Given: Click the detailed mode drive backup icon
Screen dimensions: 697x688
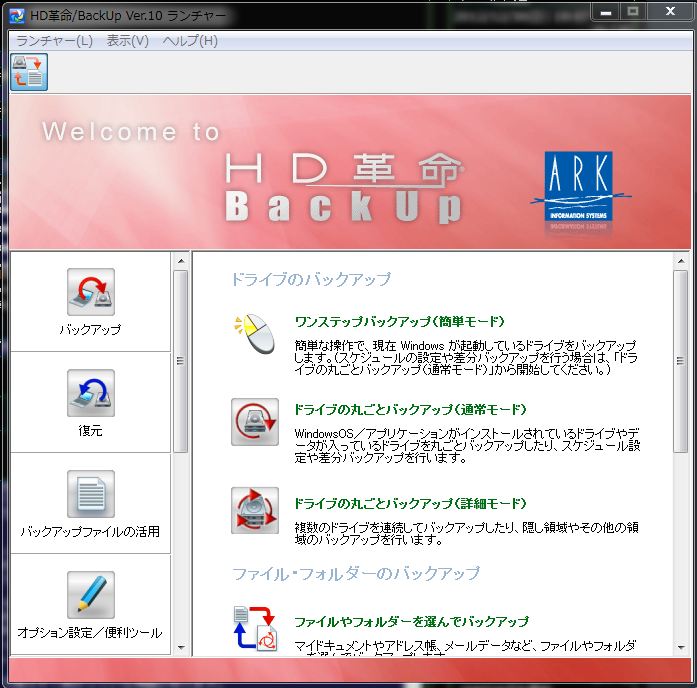Looking at the screenshot, I should 255,510.
